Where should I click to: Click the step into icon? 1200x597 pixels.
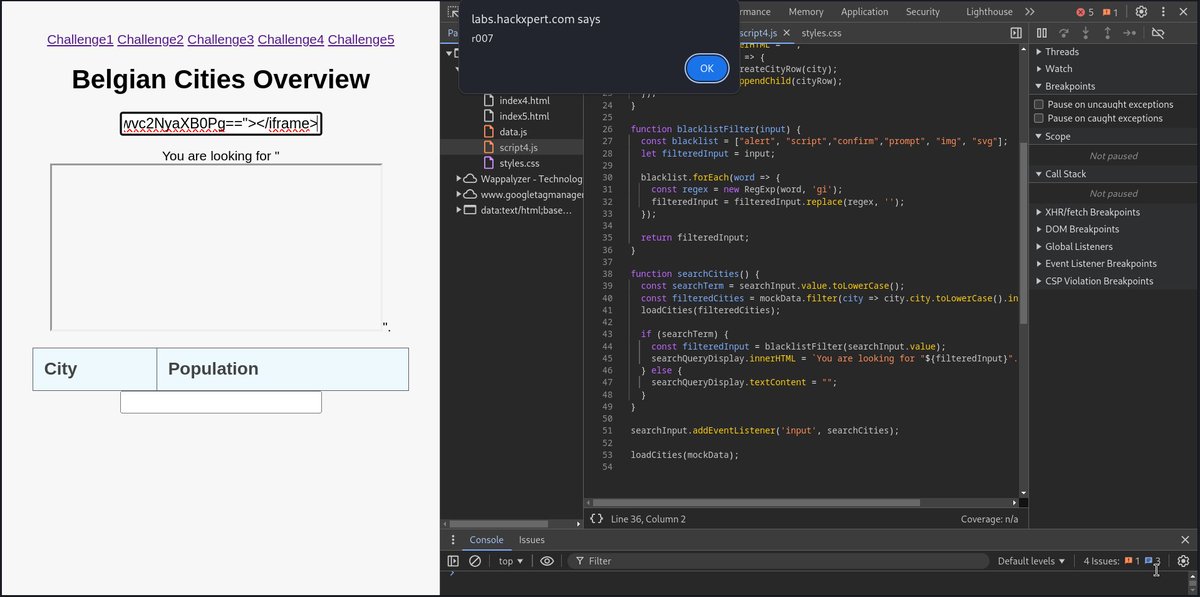click(1086, 33)
